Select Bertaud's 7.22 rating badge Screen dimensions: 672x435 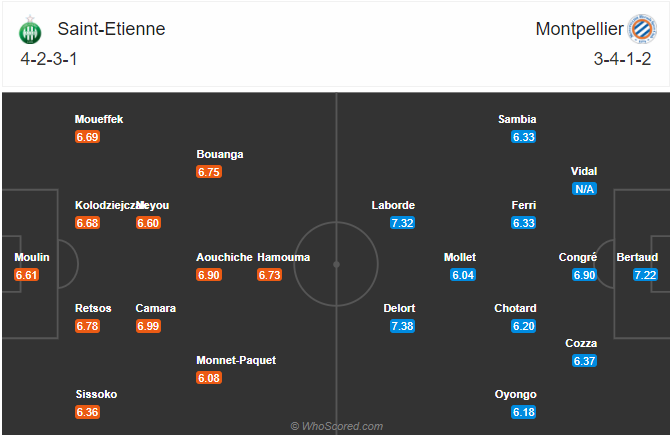pos(645,274)
